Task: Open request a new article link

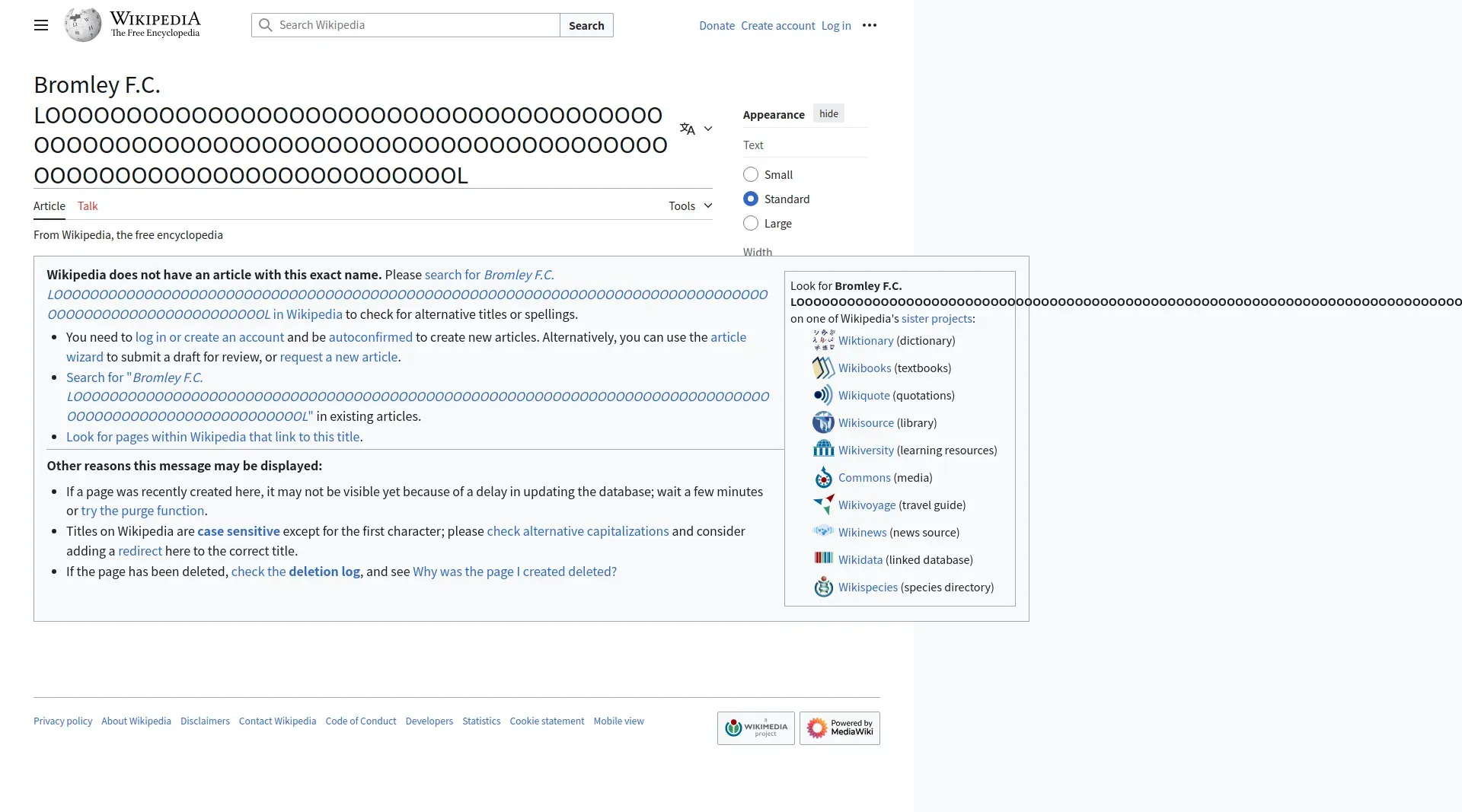Action: pyautogui.click(x=339, y=356)
